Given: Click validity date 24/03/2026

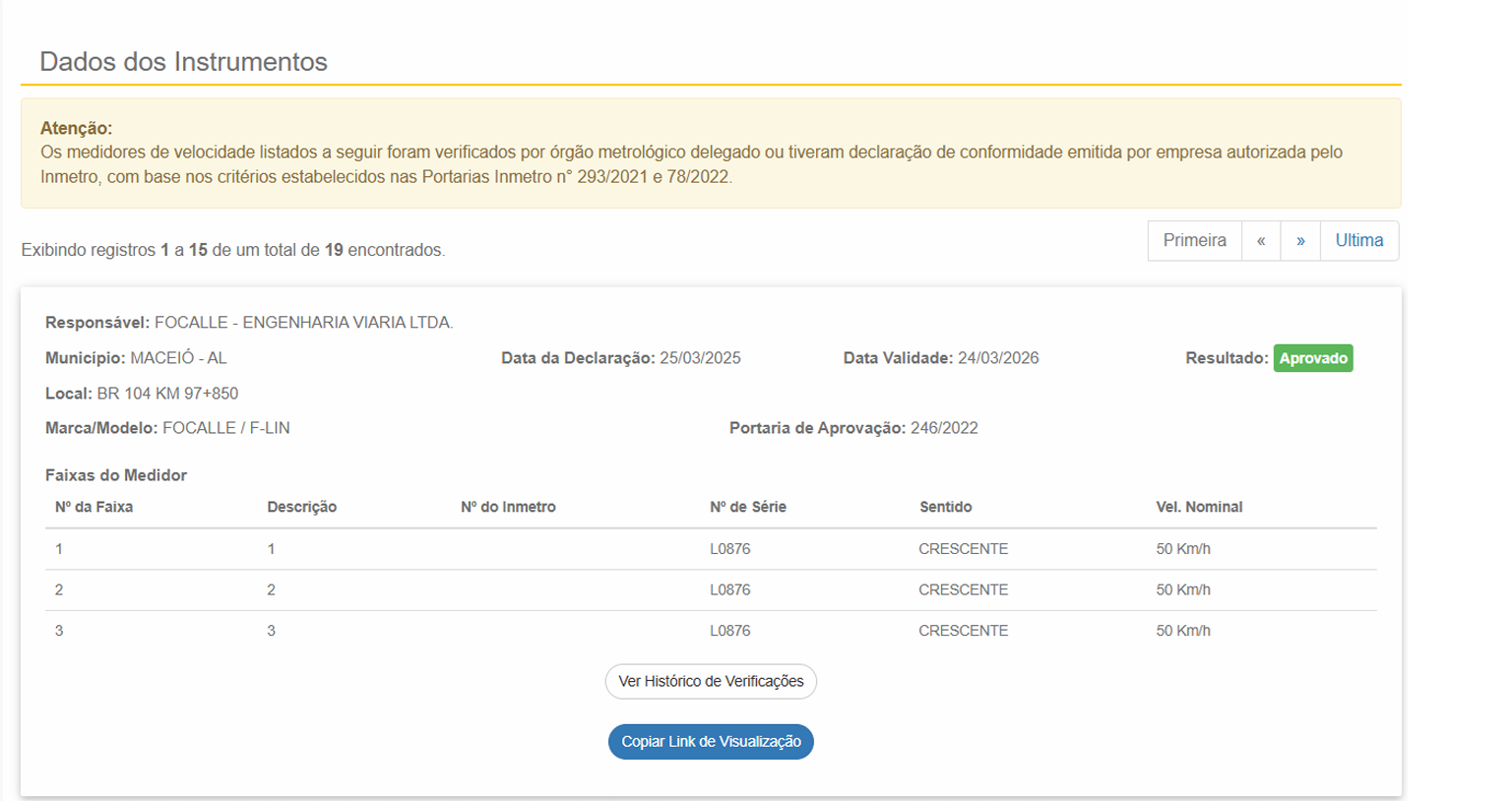Looking at the screenshot, I should pos(998,358).
